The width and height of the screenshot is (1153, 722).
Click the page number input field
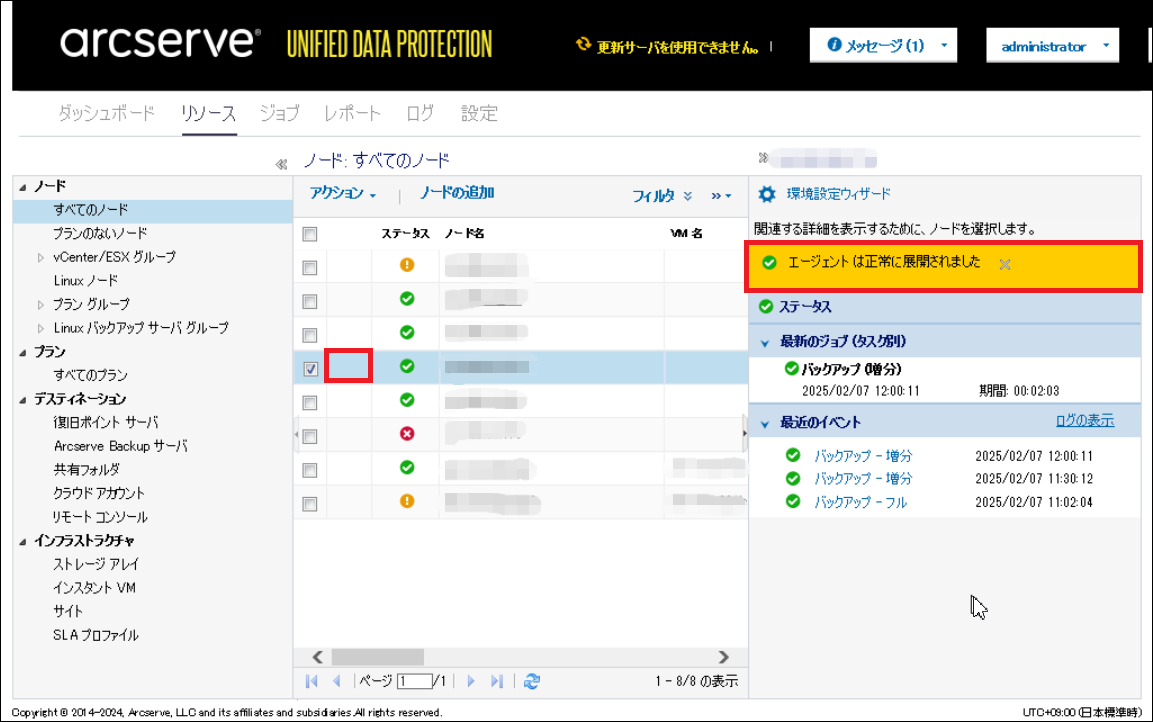(x=415, y=682)
